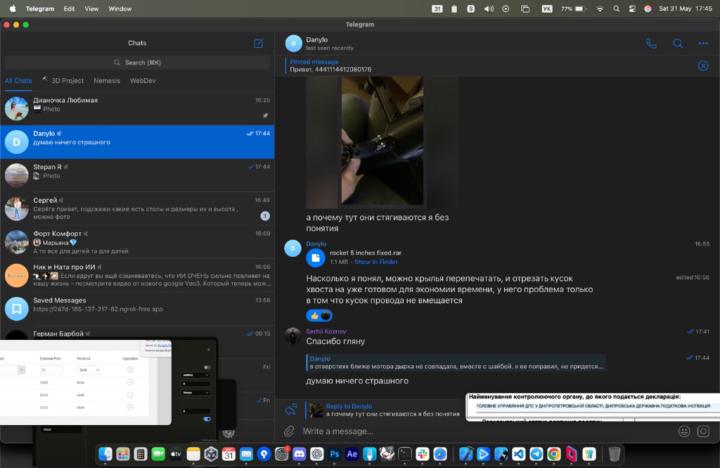Open After Effects from the Dock
This screenshot has width=720, height=468.
[x=352, y=454]
